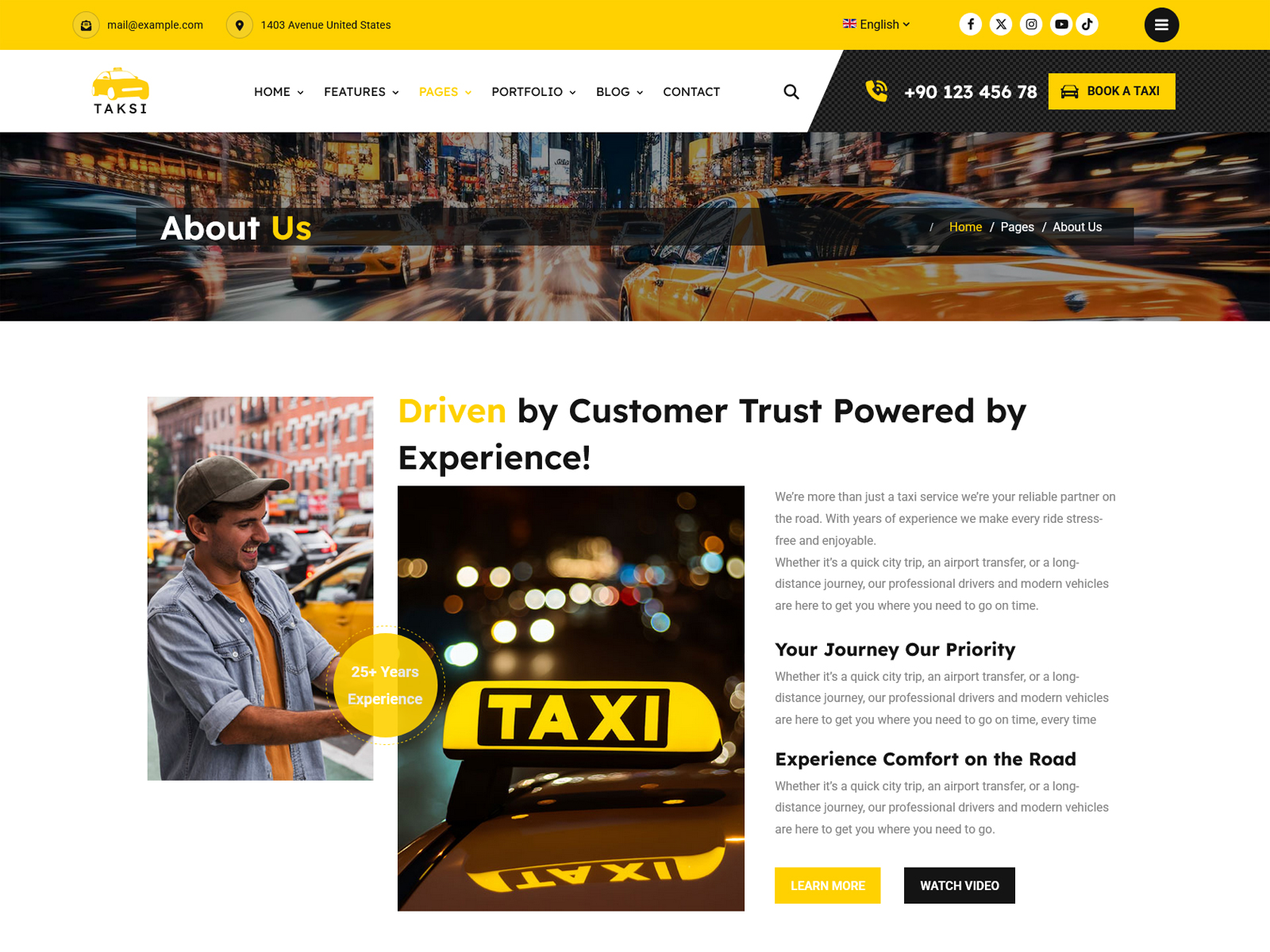Click the search magnifier icon

[791, 92]
